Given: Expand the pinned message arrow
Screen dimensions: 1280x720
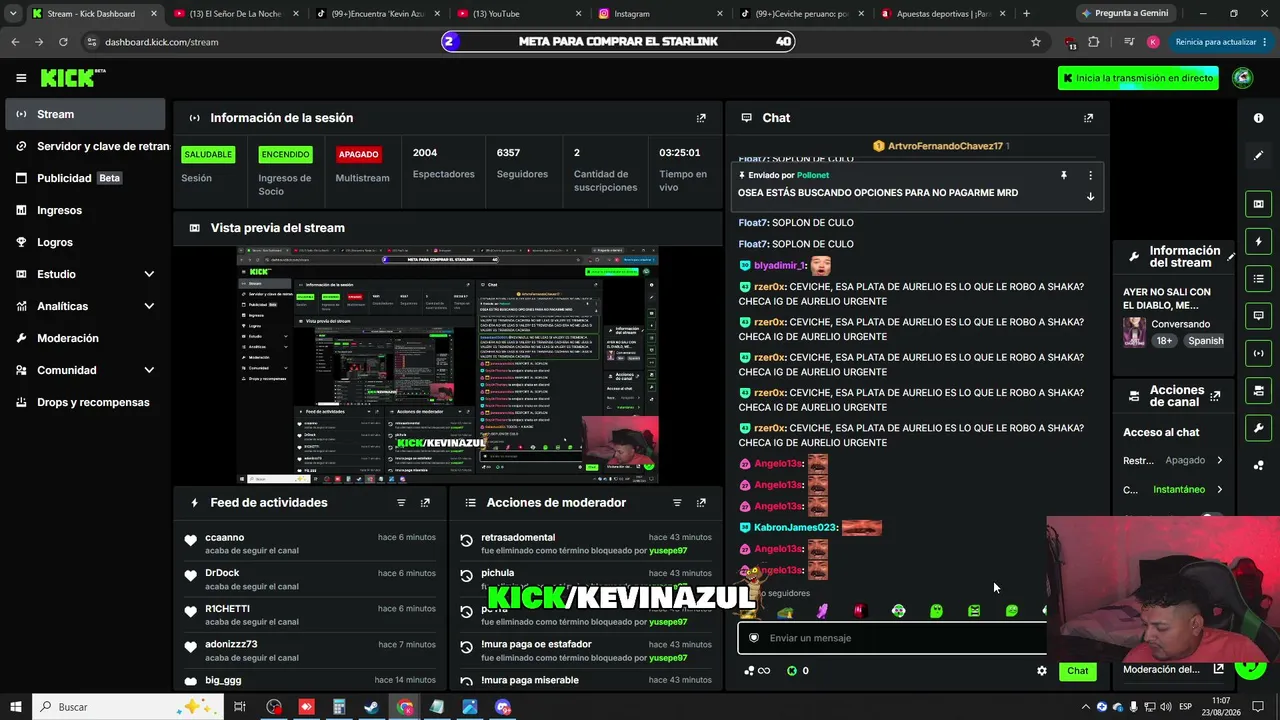Looking at the screenshot, I should pyautogui.click(x=1090, y=197).
